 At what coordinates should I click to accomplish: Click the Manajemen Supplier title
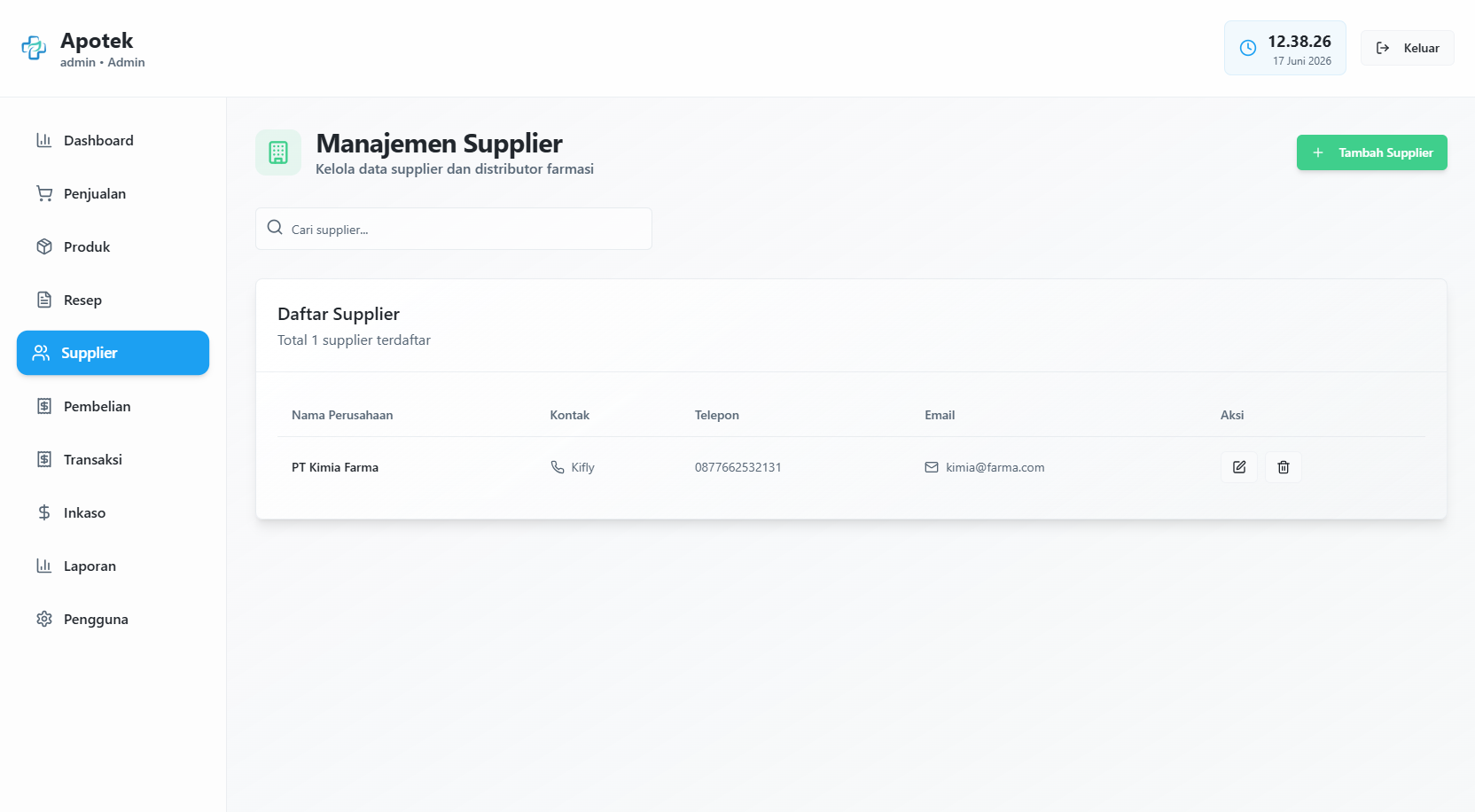click(439, 143)
